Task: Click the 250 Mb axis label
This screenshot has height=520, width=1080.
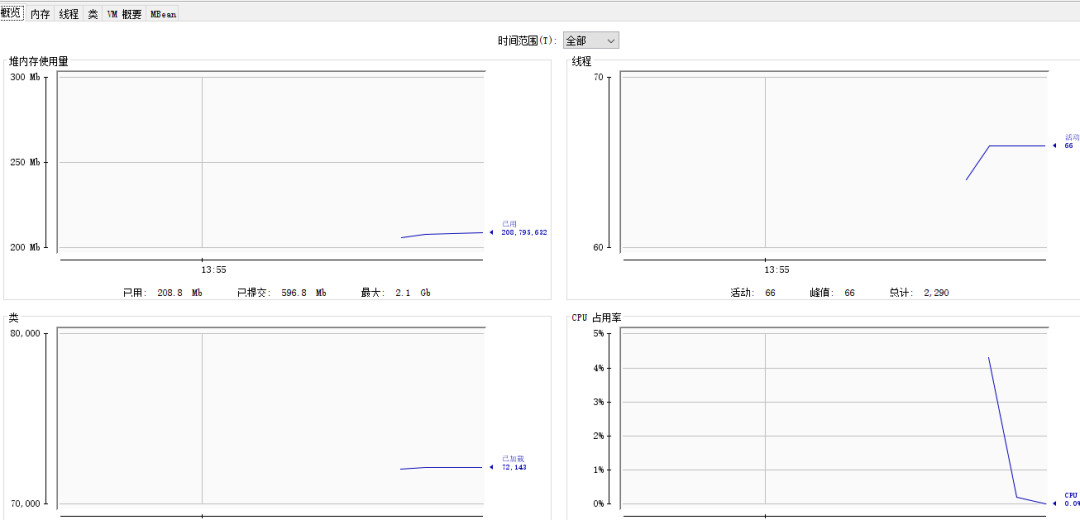Action: [x=25, y=163]
